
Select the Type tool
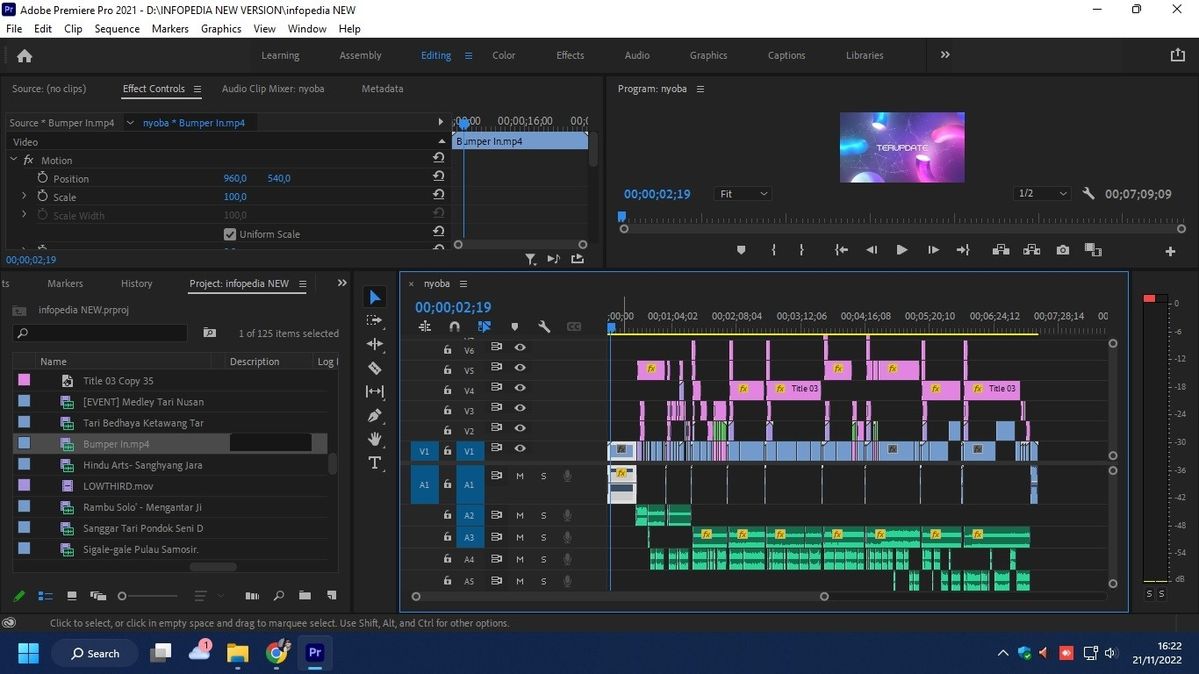point(375,463)
